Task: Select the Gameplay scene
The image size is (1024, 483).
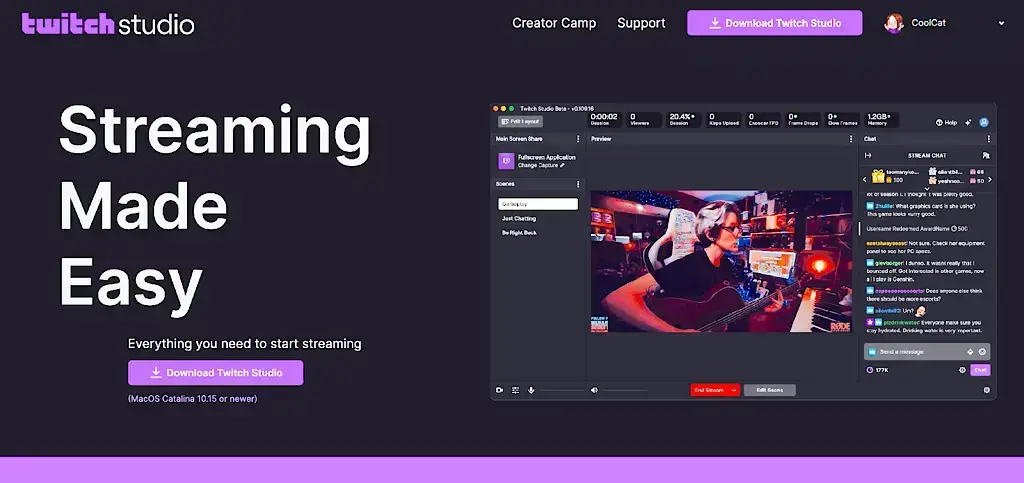Action: (x=537, y=204)
